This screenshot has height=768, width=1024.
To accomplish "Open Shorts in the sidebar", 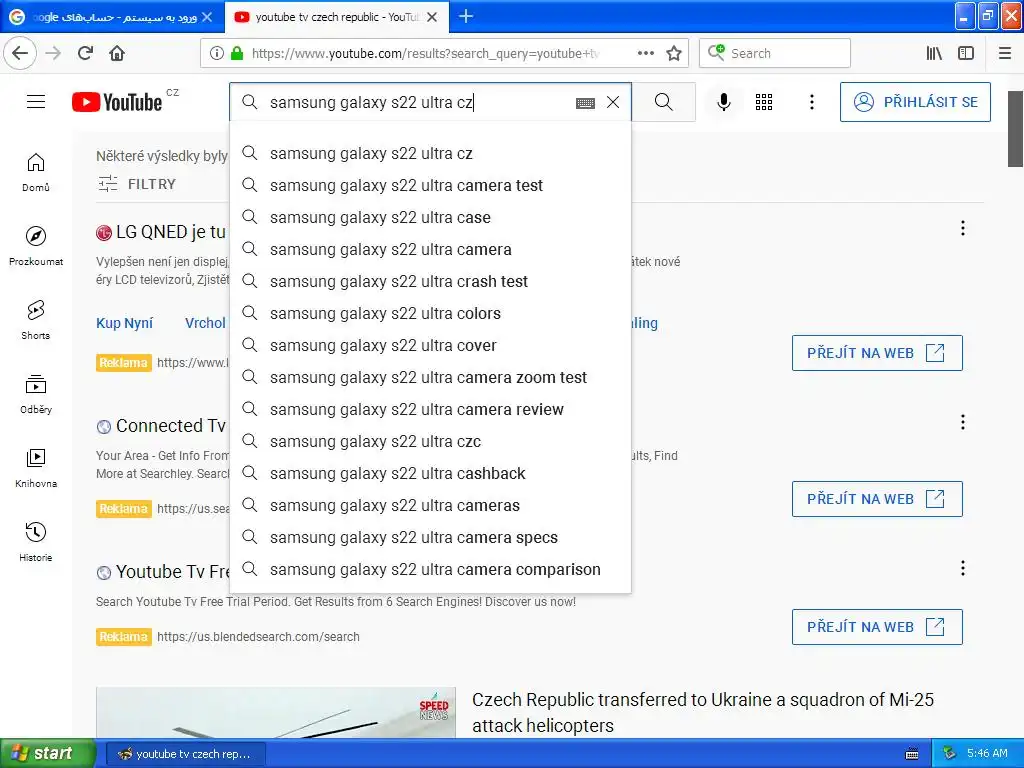I will 36,320.
